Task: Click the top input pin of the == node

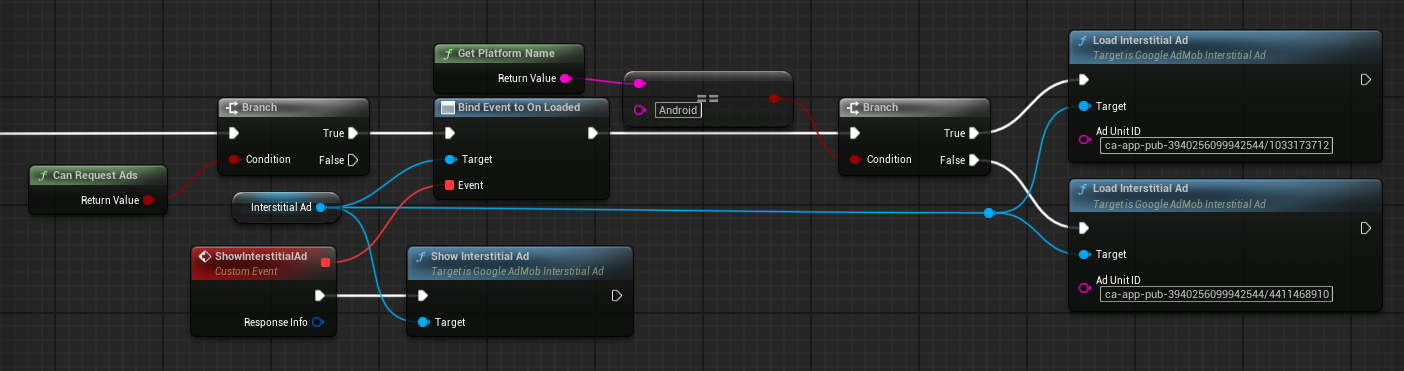Action: pyautogui.click(x=640, y=84)
